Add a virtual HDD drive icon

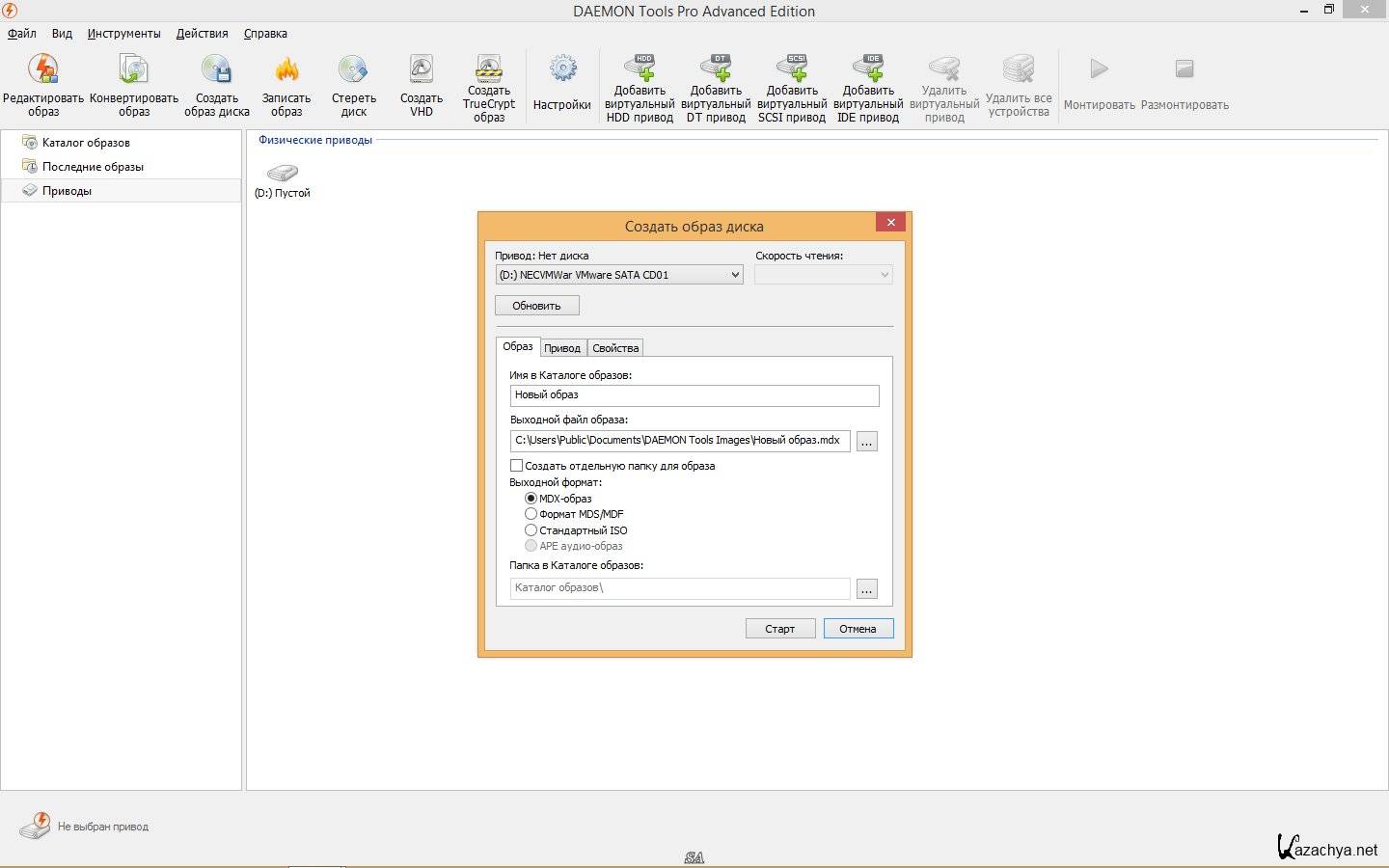pos(640,68)
